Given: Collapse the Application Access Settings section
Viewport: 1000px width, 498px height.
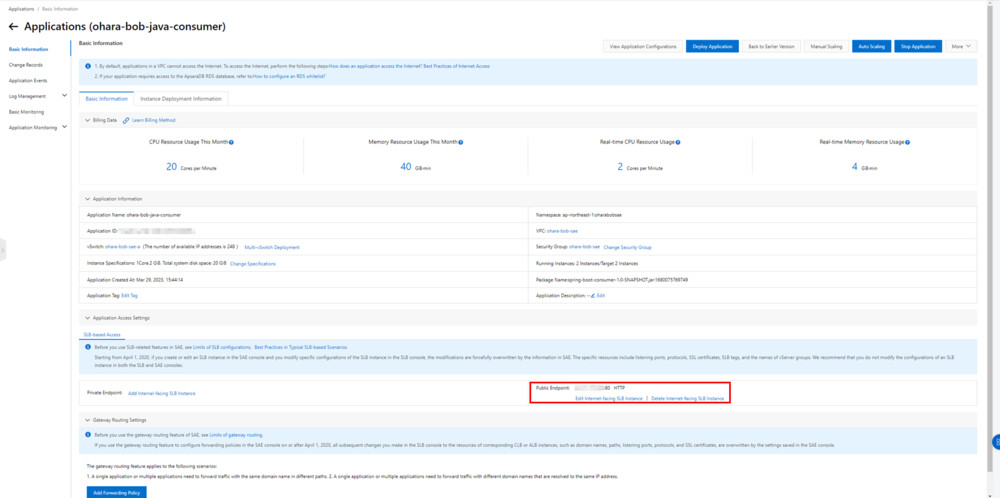Looking at the screenshot, I should (87, 318).
